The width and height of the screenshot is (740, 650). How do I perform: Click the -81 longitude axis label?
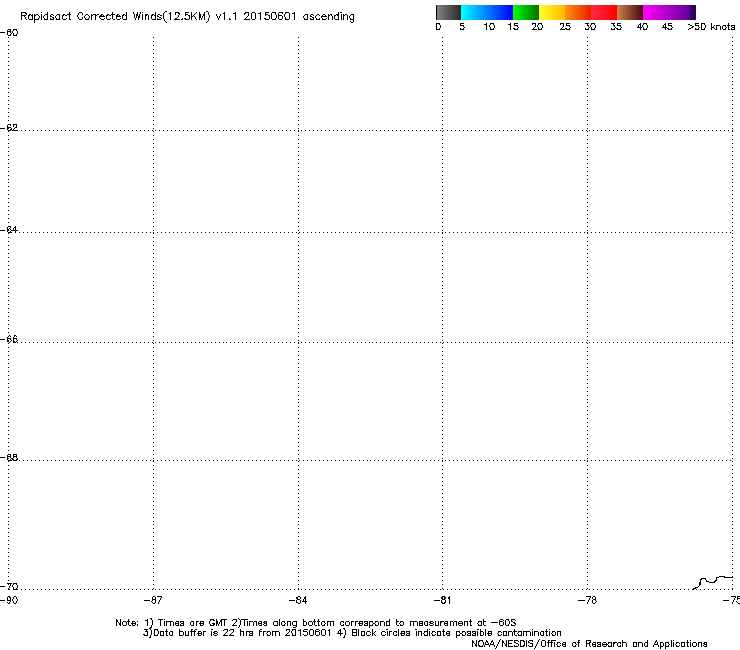pos(442,600)
